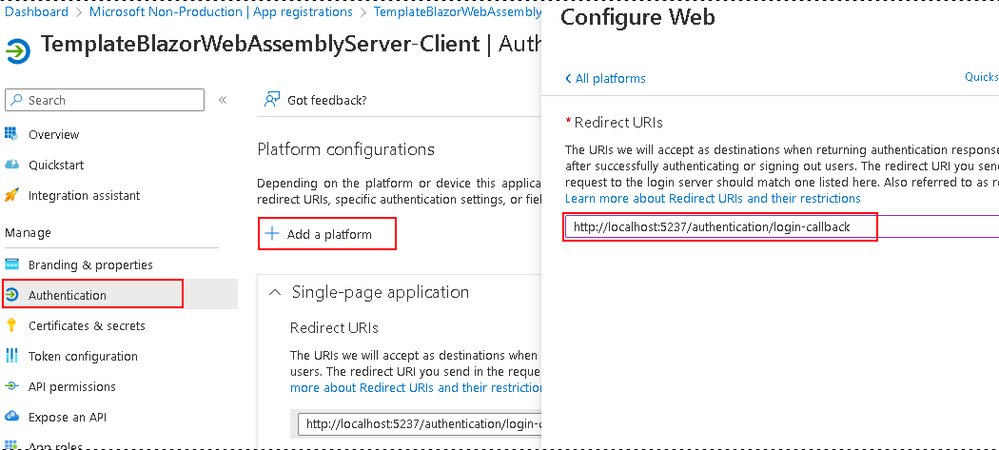The width and height of the screenshot is (999, 450).
Task: Click the Single-page application redirect URI field
Action: tap(419, 423)
